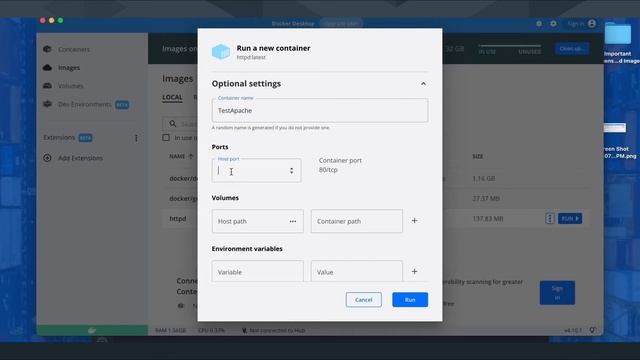Click the environment Value field
This screenshot has width=640, height=360.
[x=357, y=271]
